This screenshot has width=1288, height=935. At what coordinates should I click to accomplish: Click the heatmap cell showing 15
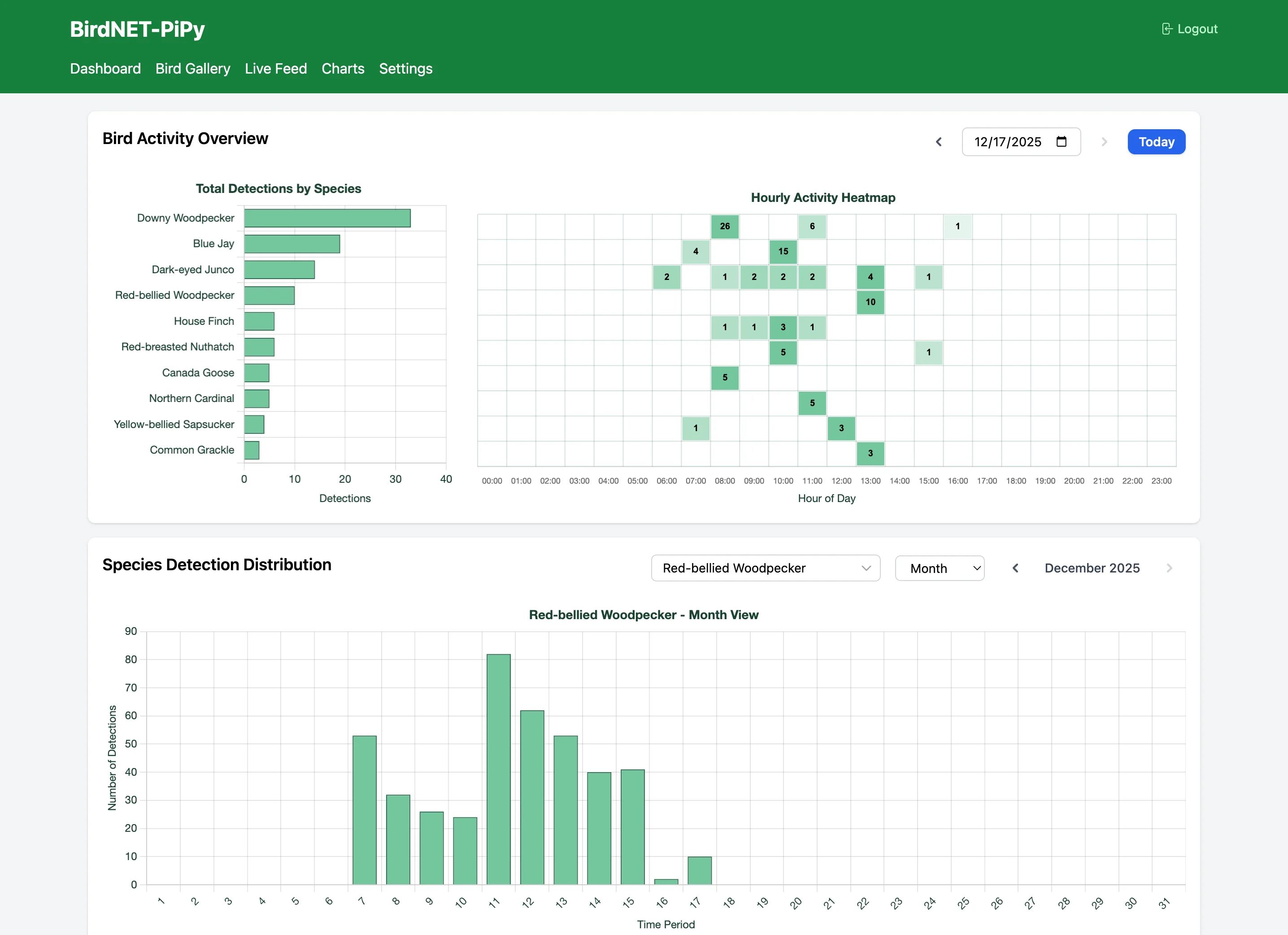[x=783, y=251]
